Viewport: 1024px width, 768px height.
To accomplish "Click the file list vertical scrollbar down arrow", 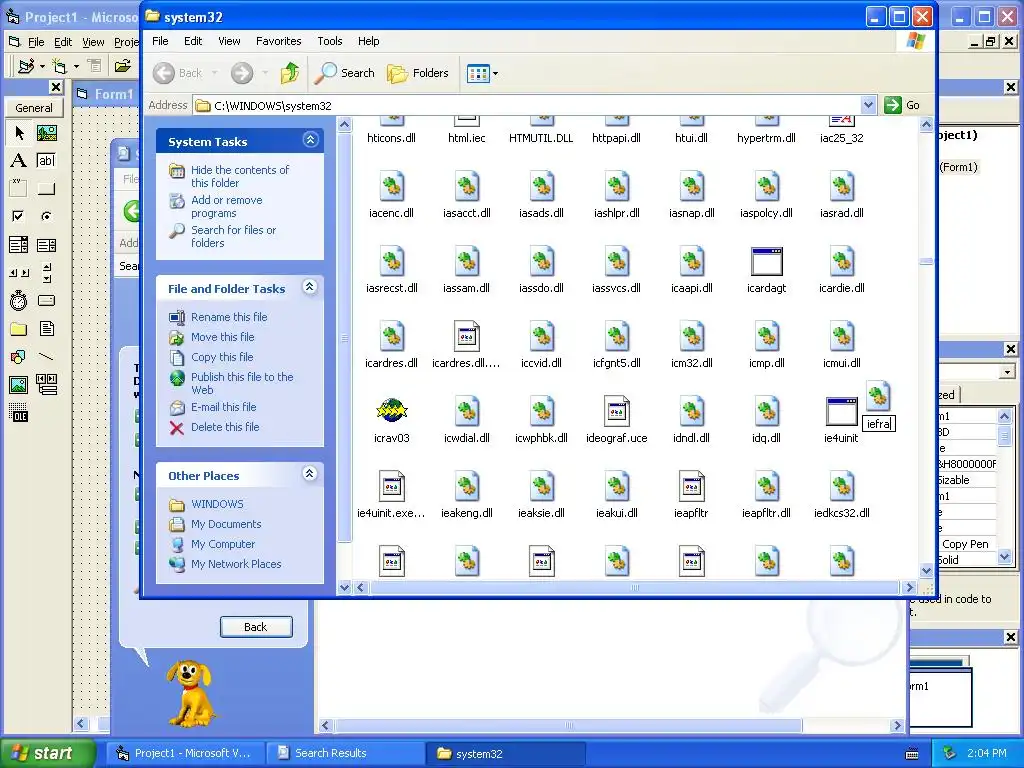I will point(926,571).
